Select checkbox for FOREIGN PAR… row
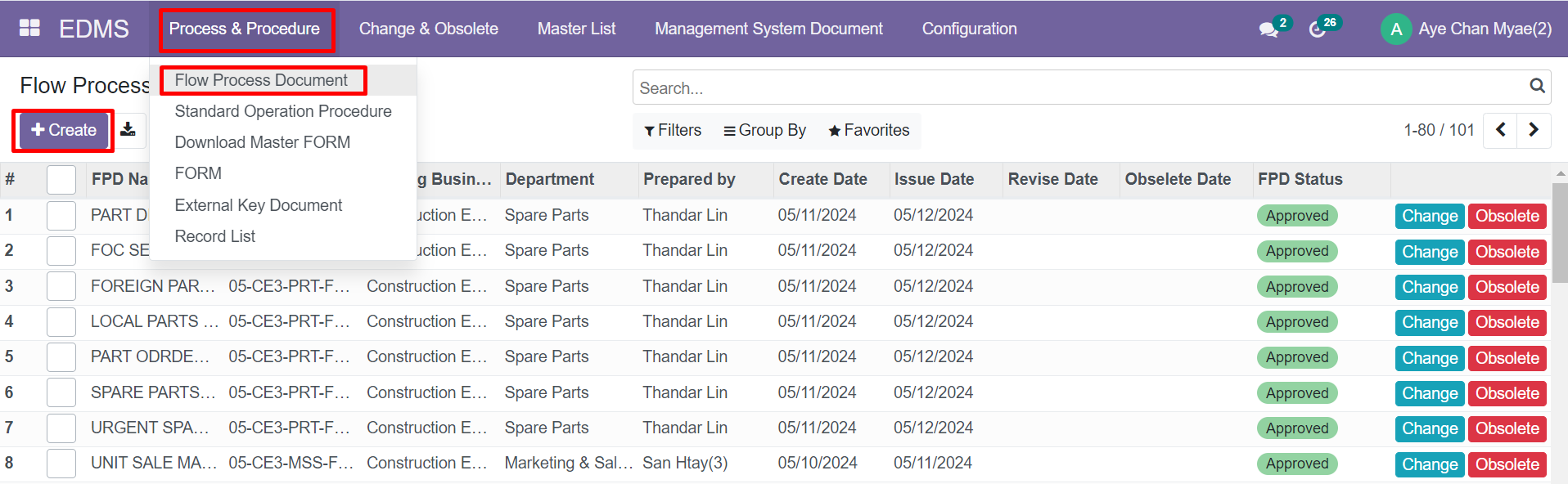The width and height of the screenshot is (1568, 484). [61, 287]
